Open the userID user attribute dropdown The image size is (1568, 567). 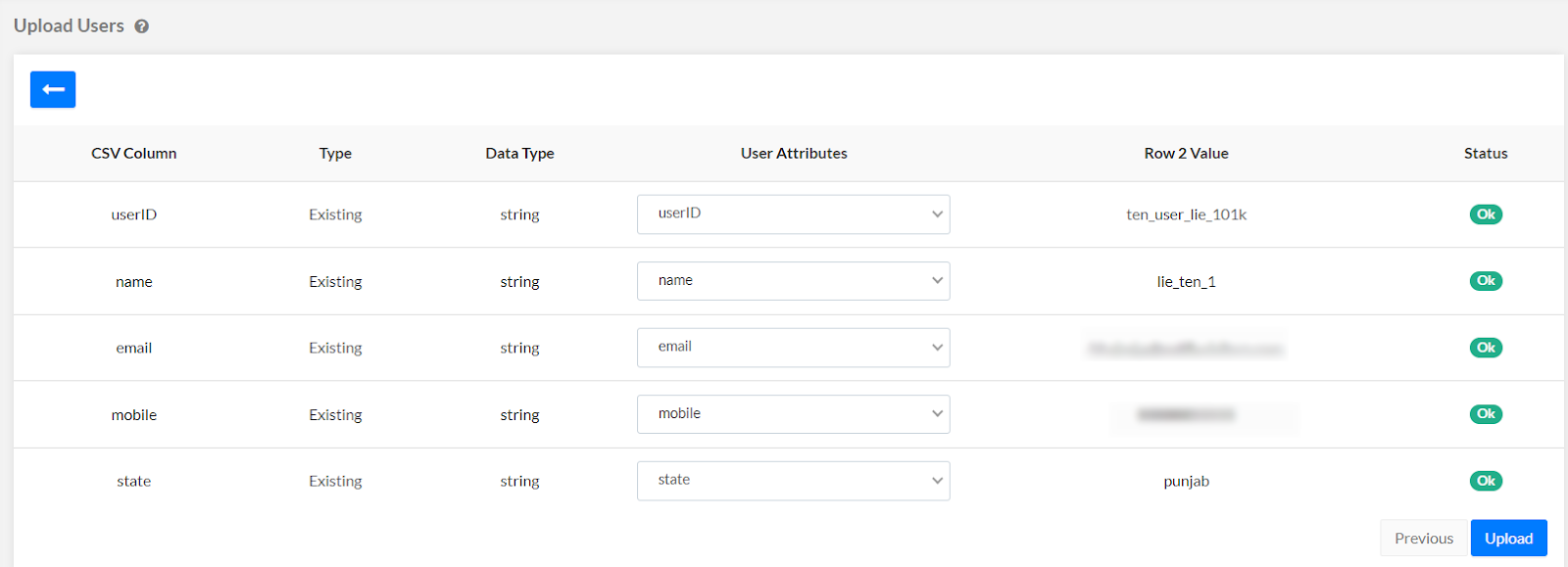point(793,214)
